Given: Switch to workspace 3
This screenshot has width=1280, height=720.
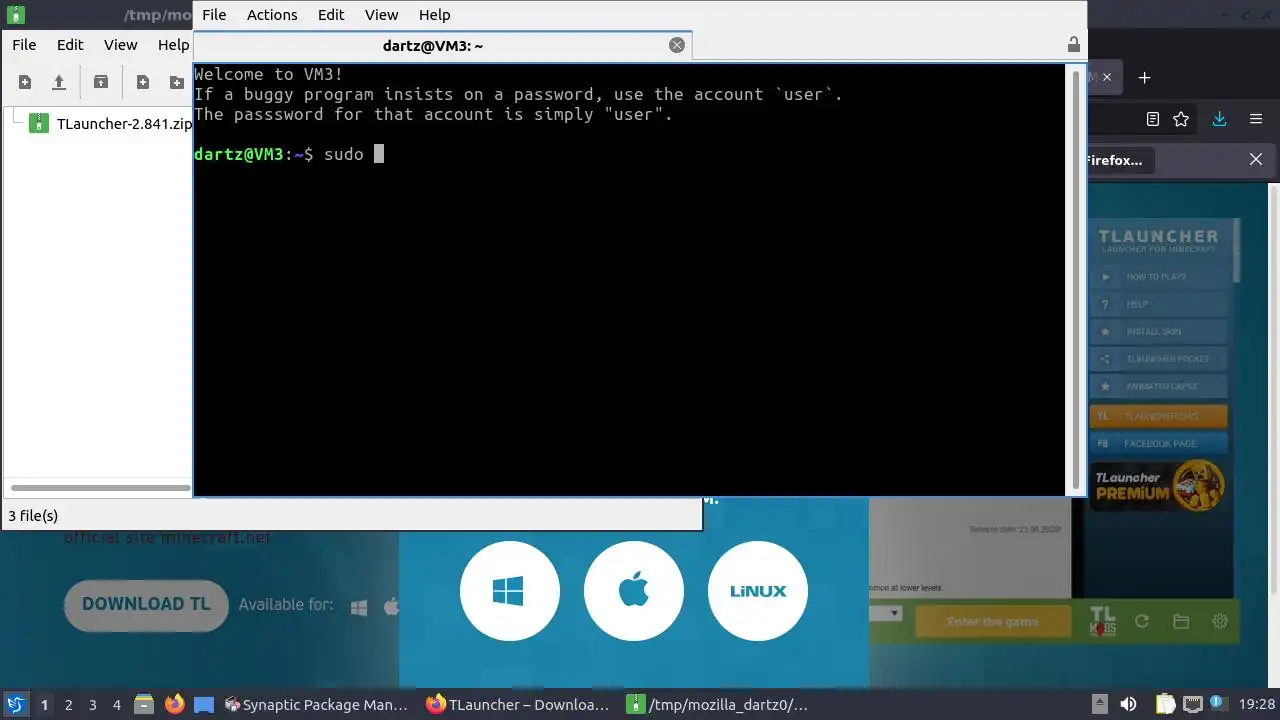Looking at the screenshot, I should click(x=92, y=705).
